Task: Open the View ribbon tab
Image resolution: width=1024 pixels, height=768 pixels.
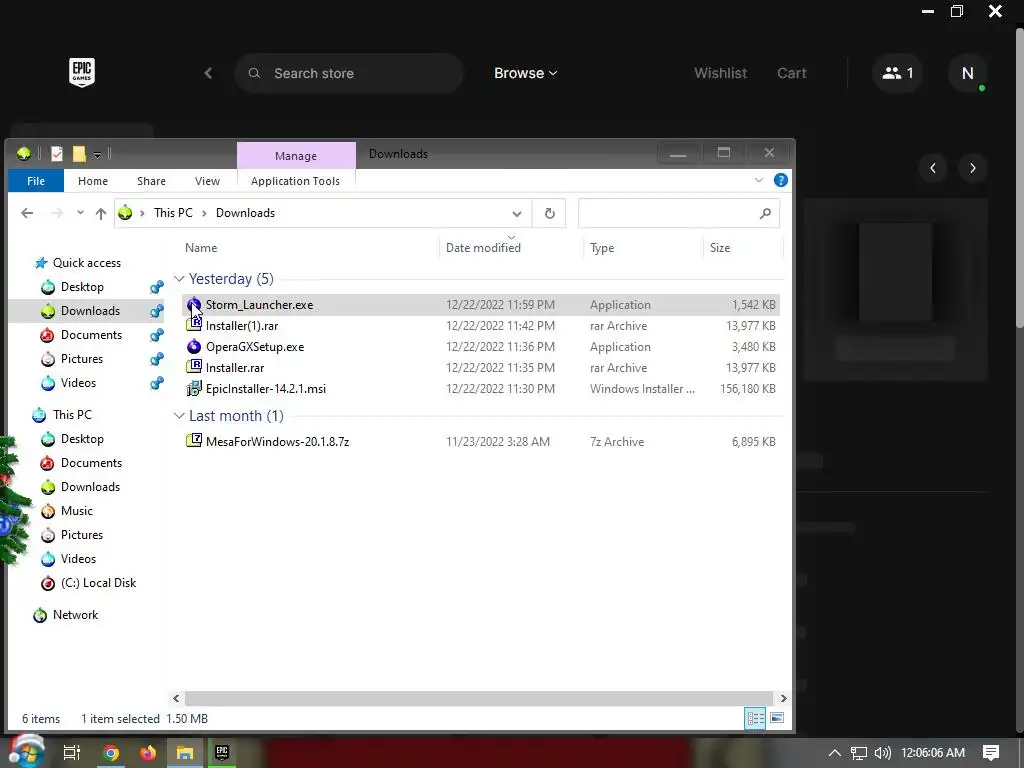Action: click(x=207, y=181)
